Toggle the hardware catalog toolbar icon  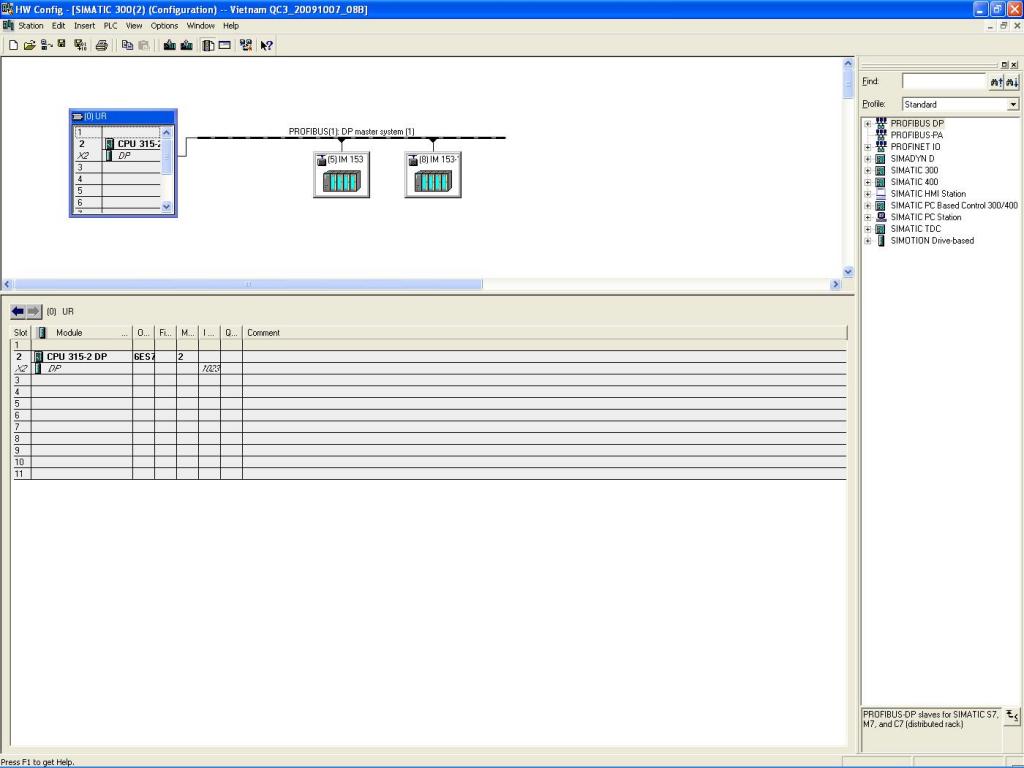[208, 45]
